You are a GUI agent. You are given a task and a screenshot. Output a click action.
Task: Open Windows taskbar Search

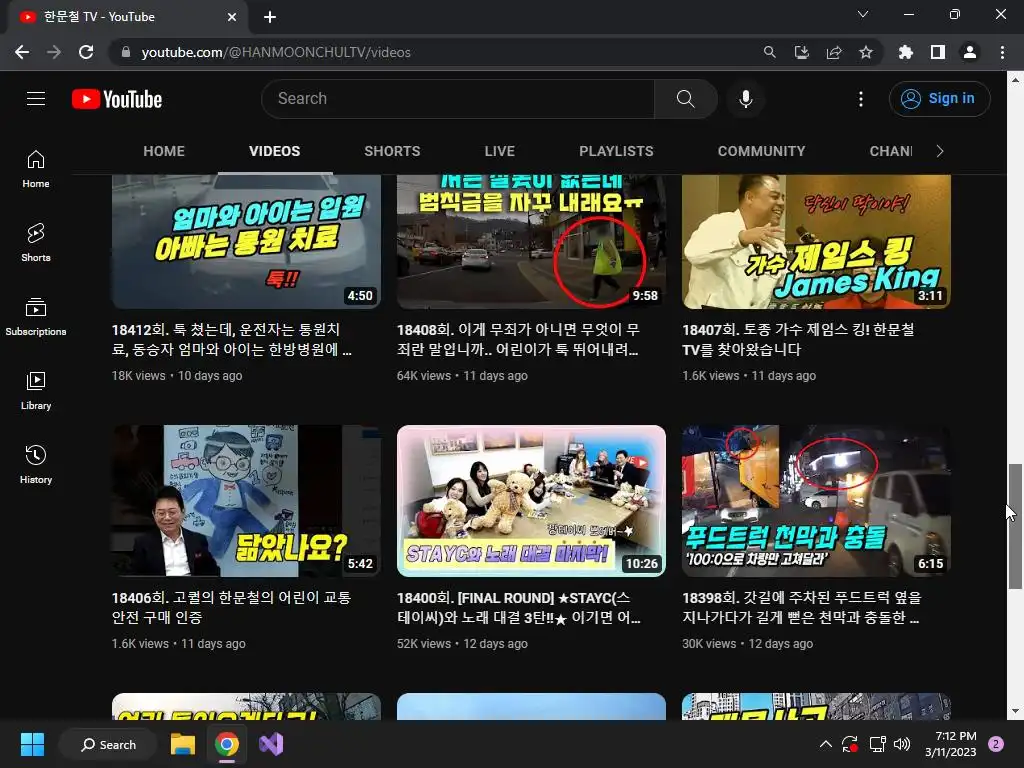pyautogui.click(x=108, y=744)
